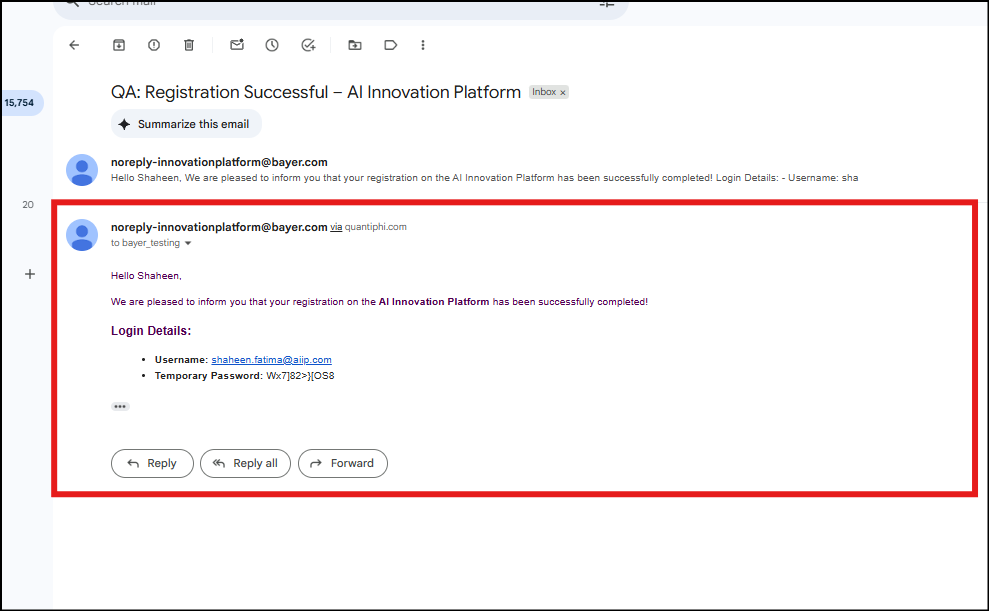
Task: Delete this email with trash icon
Action: [x=189, y=45]
